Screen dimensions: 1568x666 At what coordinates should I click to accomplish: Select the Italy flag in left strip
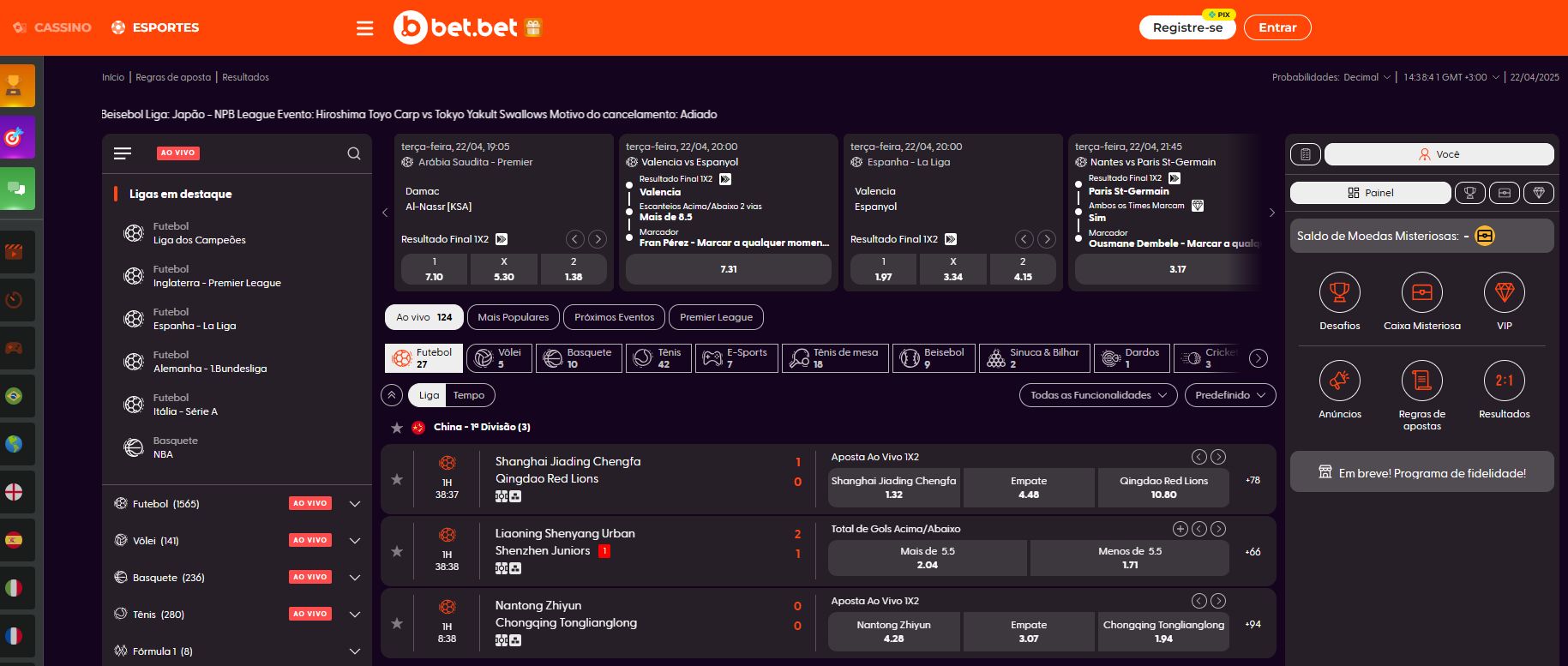pos(14,588)
